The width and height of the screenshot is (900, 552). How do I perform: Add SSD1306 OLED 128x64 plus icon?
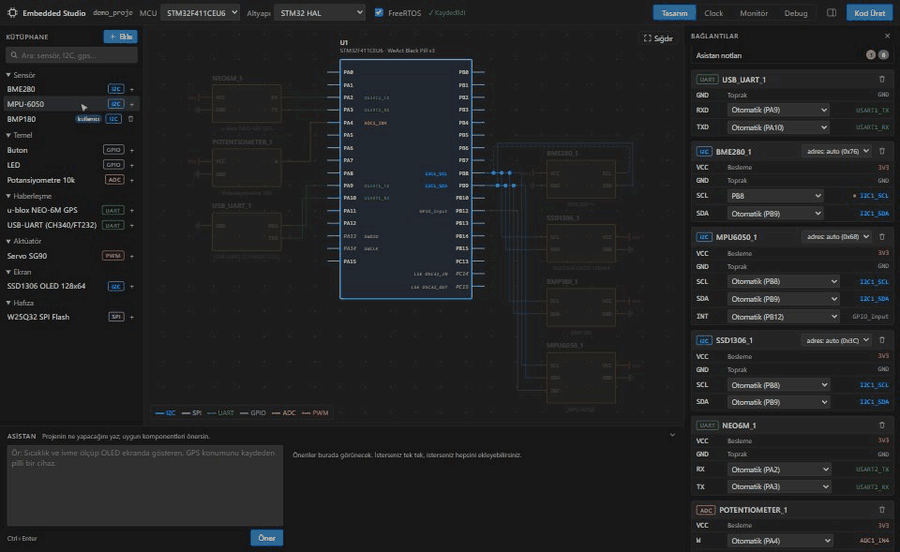pyautogui.click(x=132, y=286)
